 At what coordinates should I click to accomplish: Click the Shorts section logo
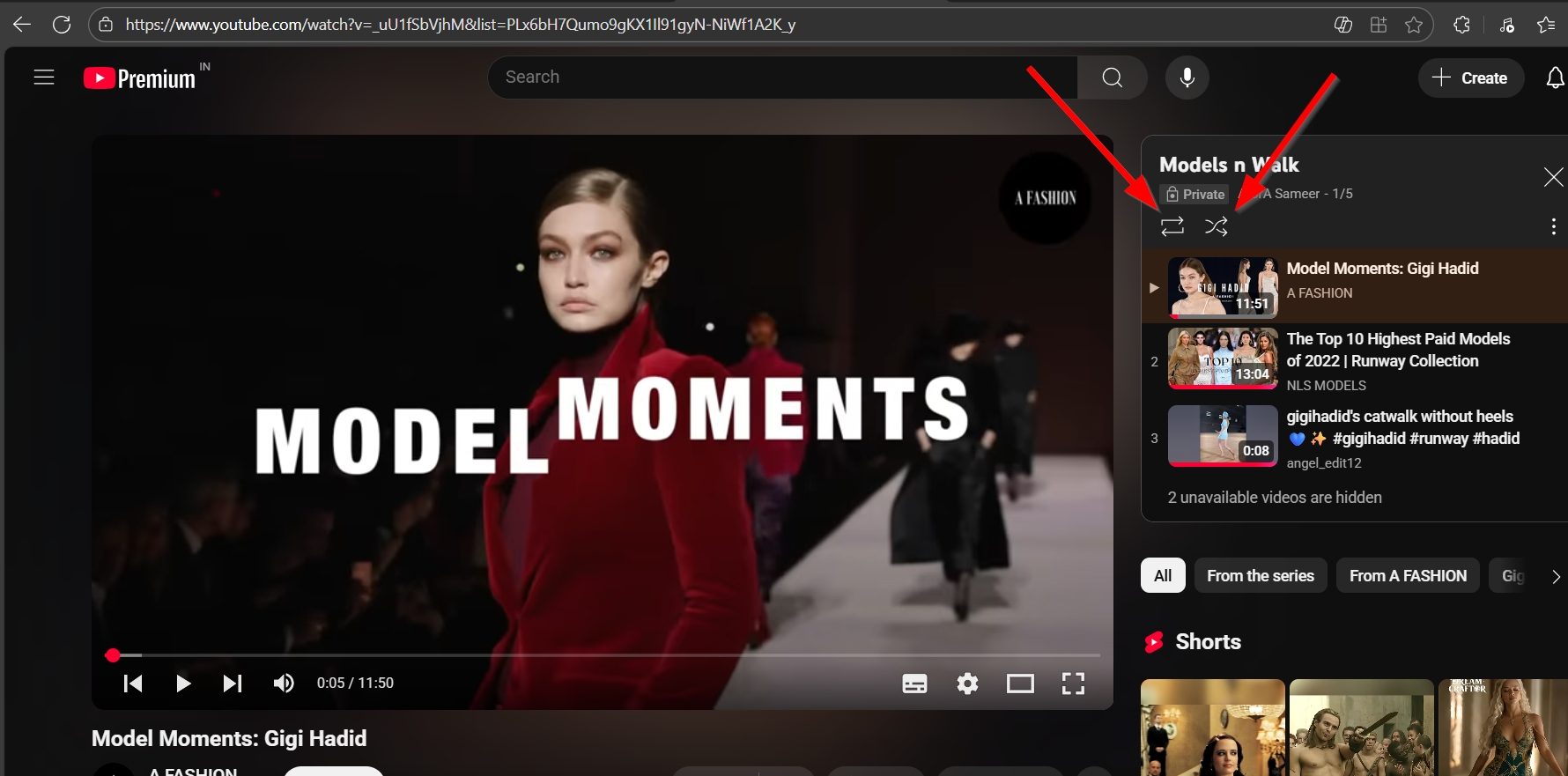coord(1154,642)
